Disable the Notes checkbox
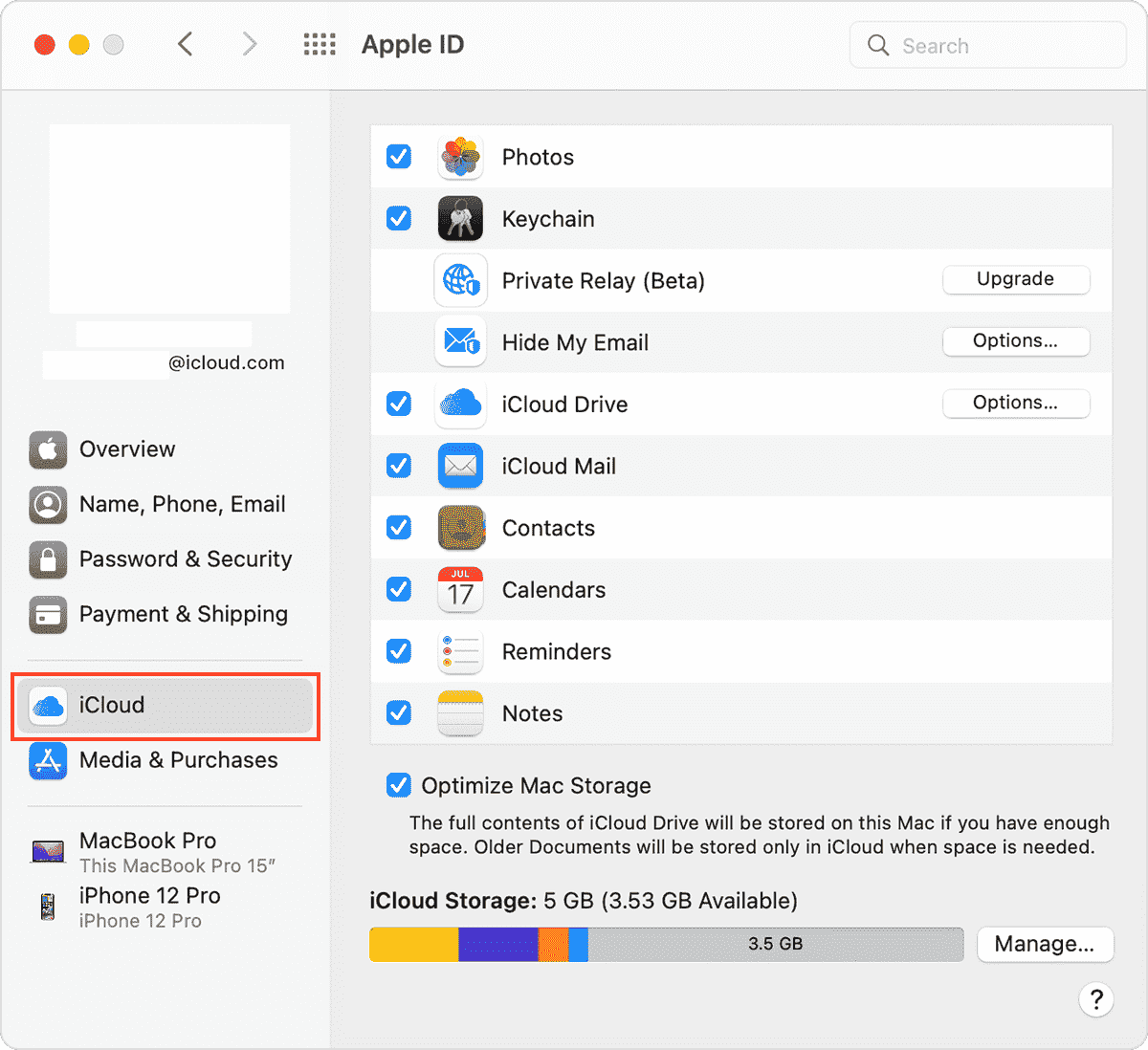Image resolution: width=1148 pixels, height=1050 pixels. (399, 712)
